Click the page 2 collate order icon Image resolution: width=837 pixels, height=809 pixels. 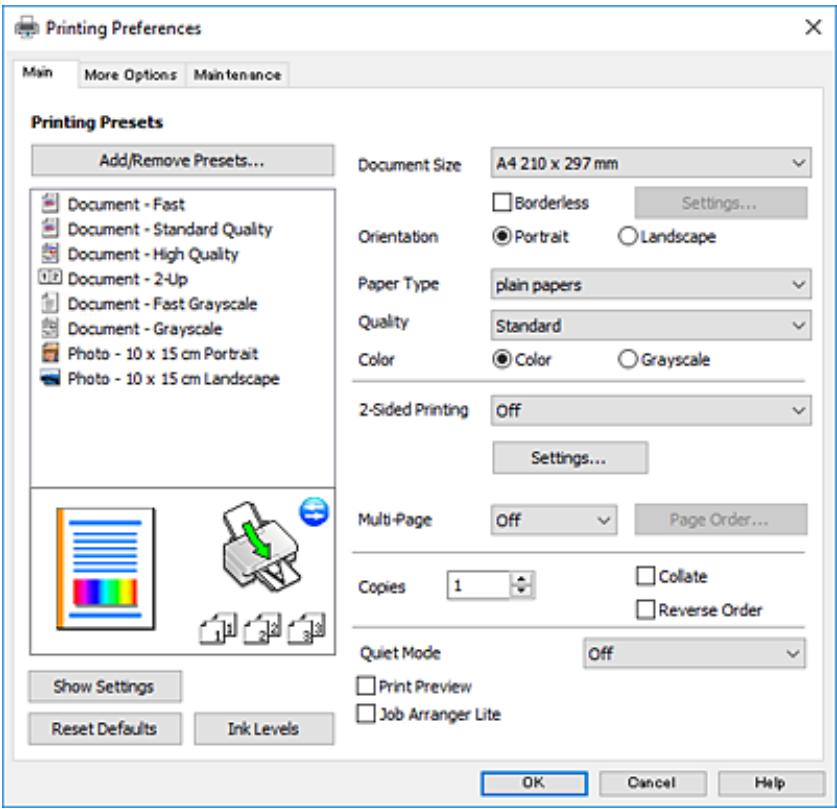(x=262, y=628)
